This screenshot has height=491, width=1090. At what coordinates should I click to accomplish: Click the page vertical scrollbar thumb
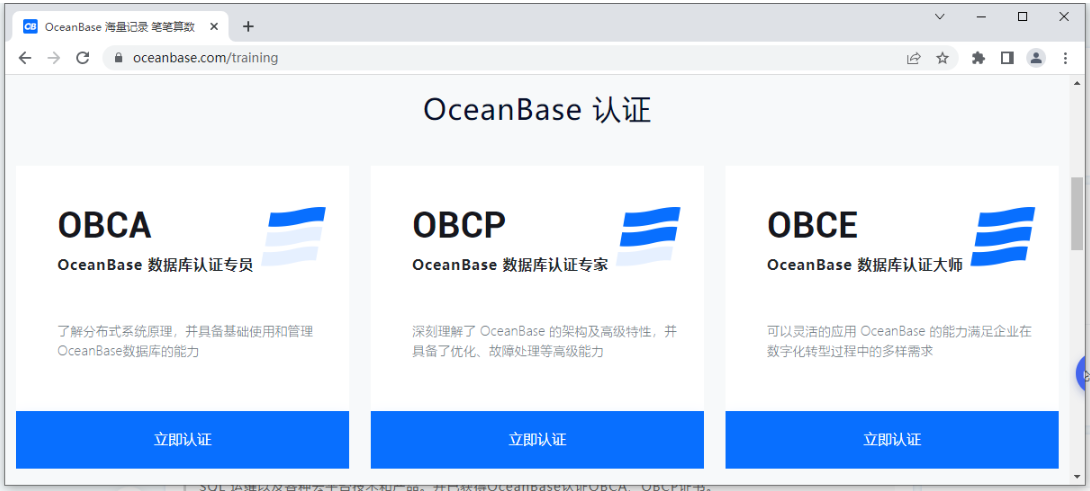click(x=1077, y=214)
